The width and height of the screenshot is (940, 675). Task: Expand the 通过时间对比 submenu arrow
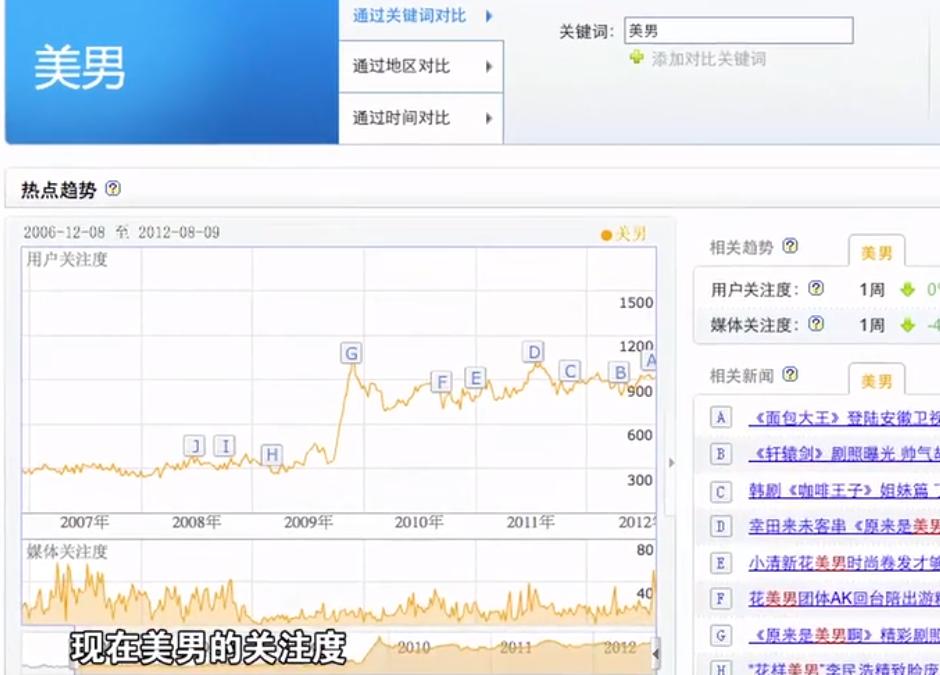click(487, 117)
